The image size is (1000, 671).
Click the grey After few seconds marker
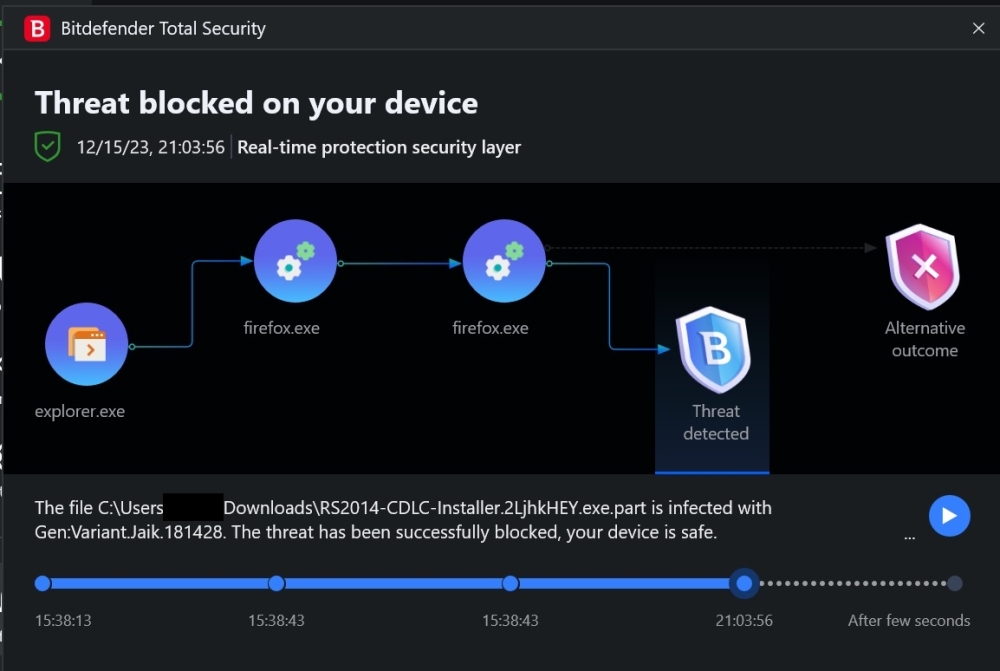(x=955, y=583)
